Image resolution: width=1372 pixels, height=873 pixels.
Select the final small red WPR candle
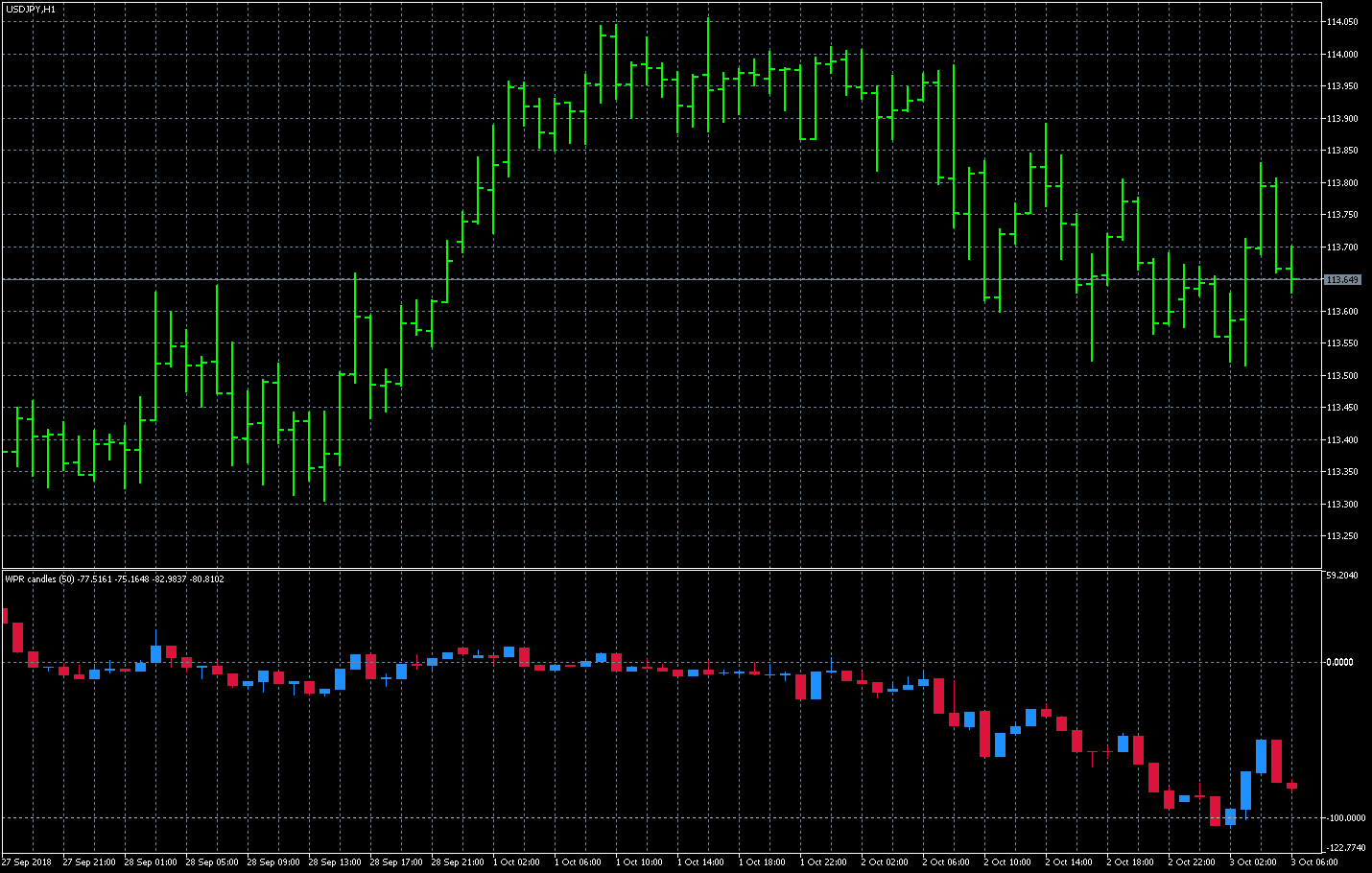point(1291,786)
